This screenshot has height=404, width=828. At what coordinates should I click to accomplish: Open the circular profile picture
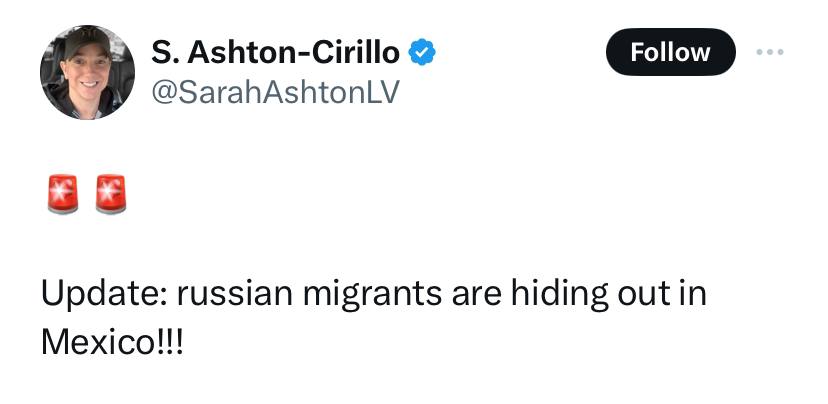87,72
